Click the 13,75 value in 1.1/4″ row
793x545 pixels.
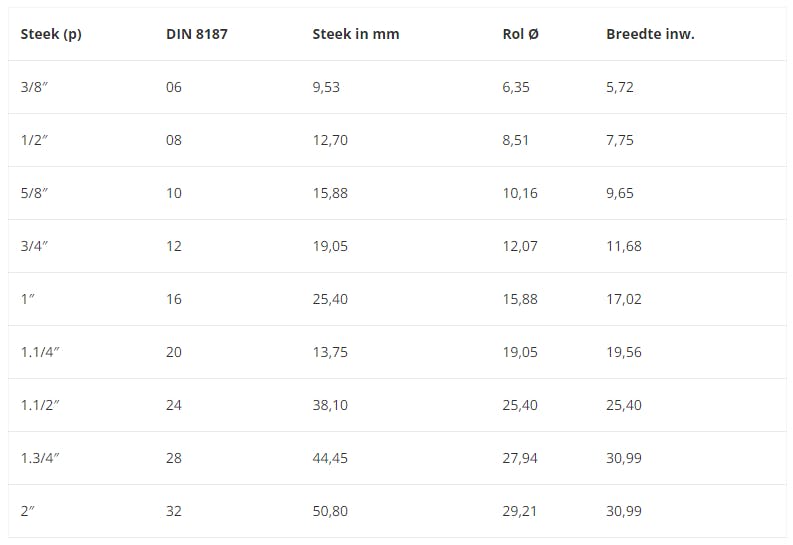coord(330,352)
